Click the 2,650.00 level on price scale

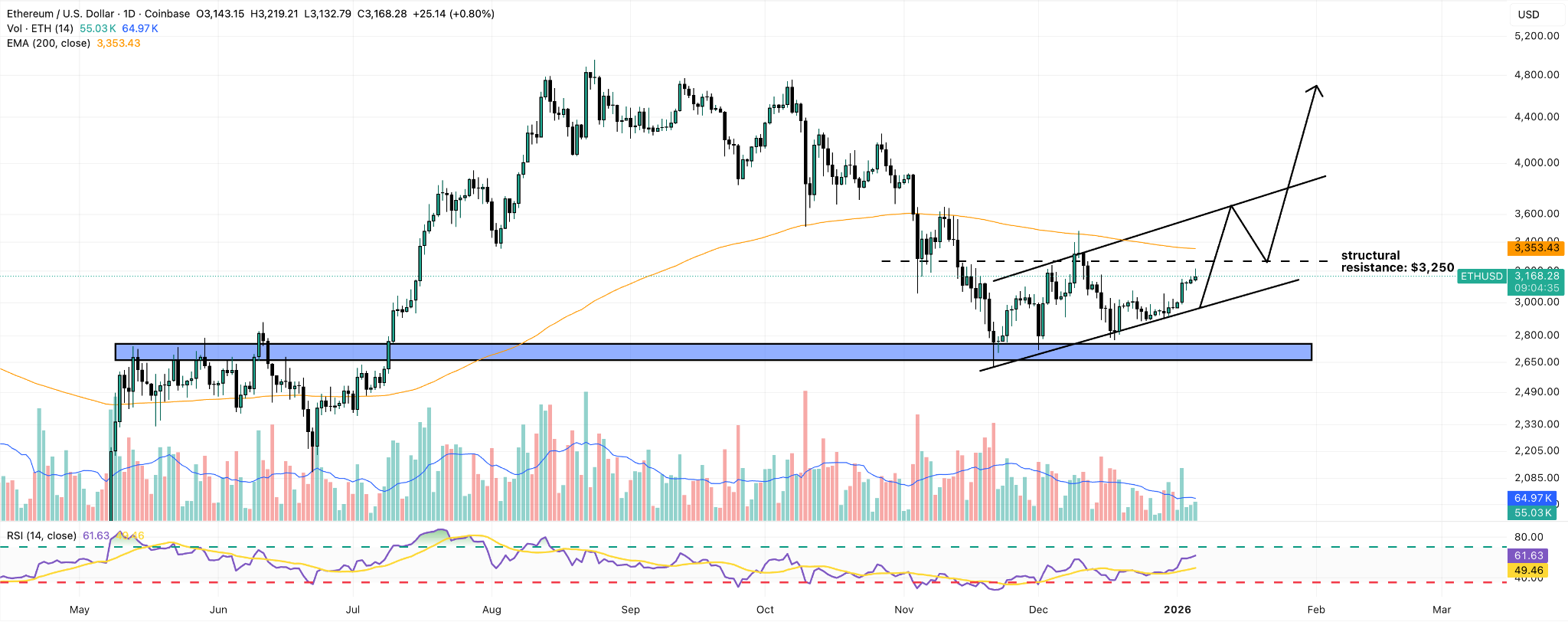[x=1537, y=362]
